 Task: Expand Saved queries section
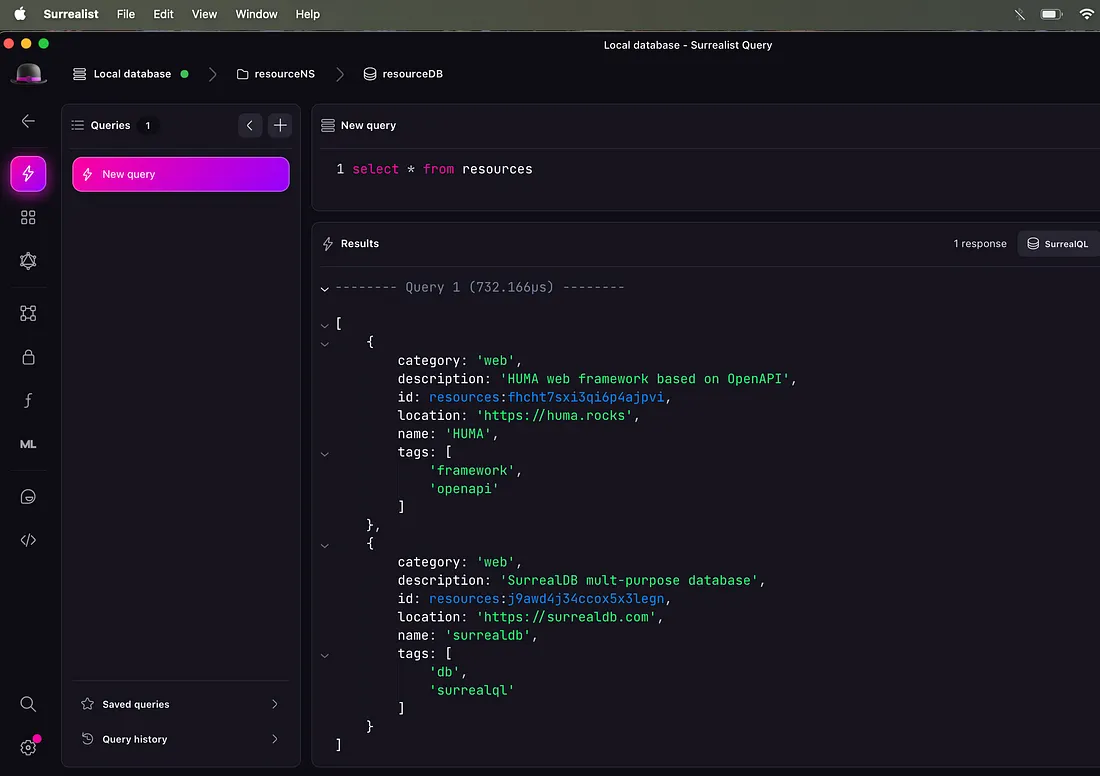(x=180, y=704)
